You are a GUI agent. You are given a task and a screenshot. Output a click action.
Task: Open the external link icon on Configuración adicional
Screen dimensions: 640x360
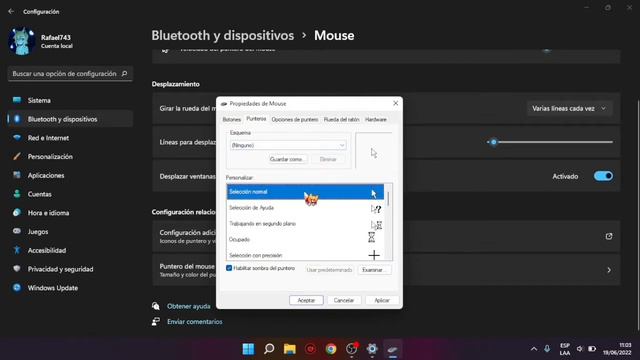point(609,236)
